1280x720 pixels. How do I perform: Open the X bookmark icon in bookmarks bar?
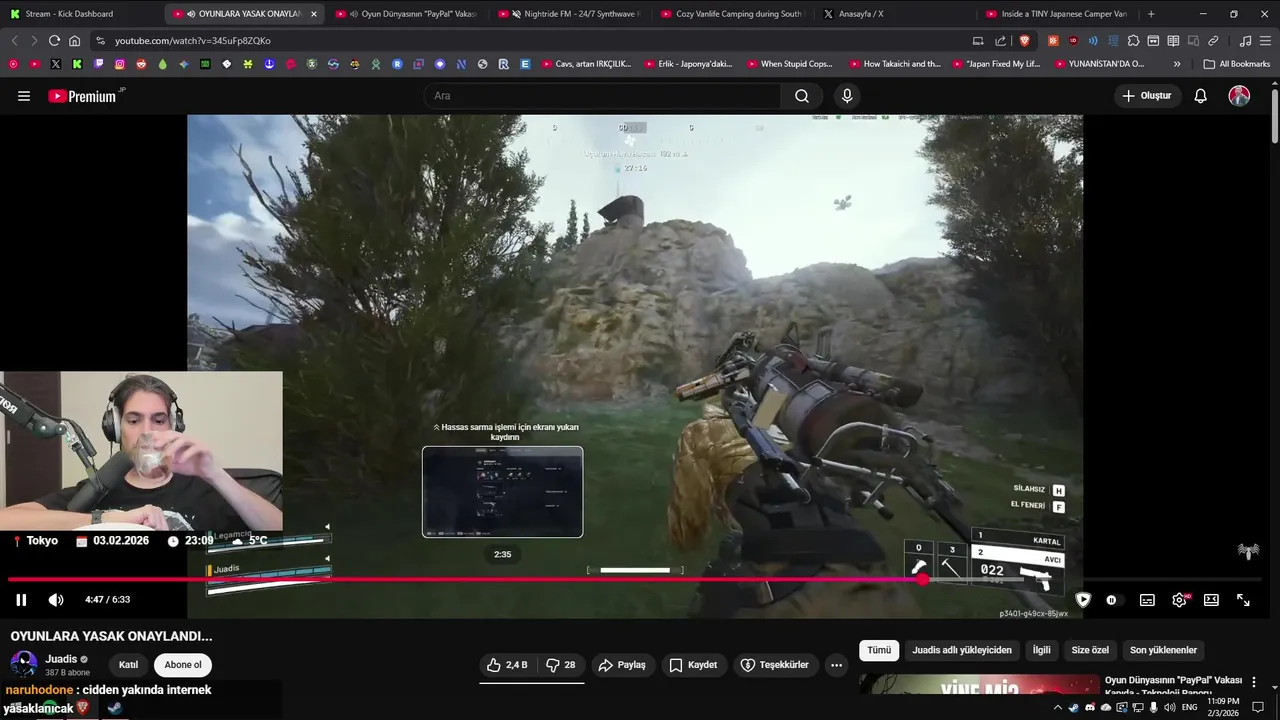tap(55, 64)
